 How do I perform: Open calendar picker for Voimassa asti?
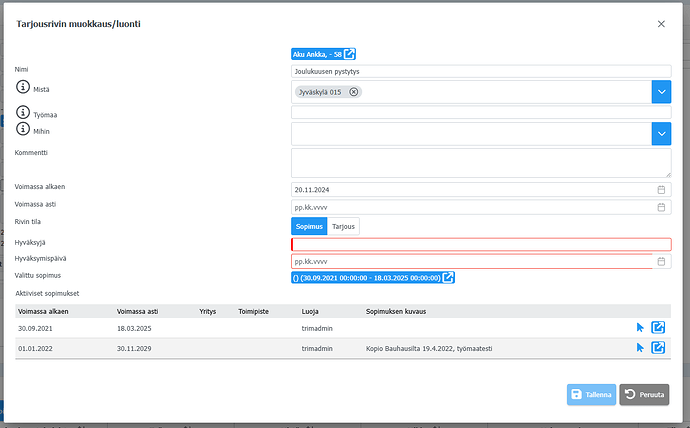(x=661, y=207)
